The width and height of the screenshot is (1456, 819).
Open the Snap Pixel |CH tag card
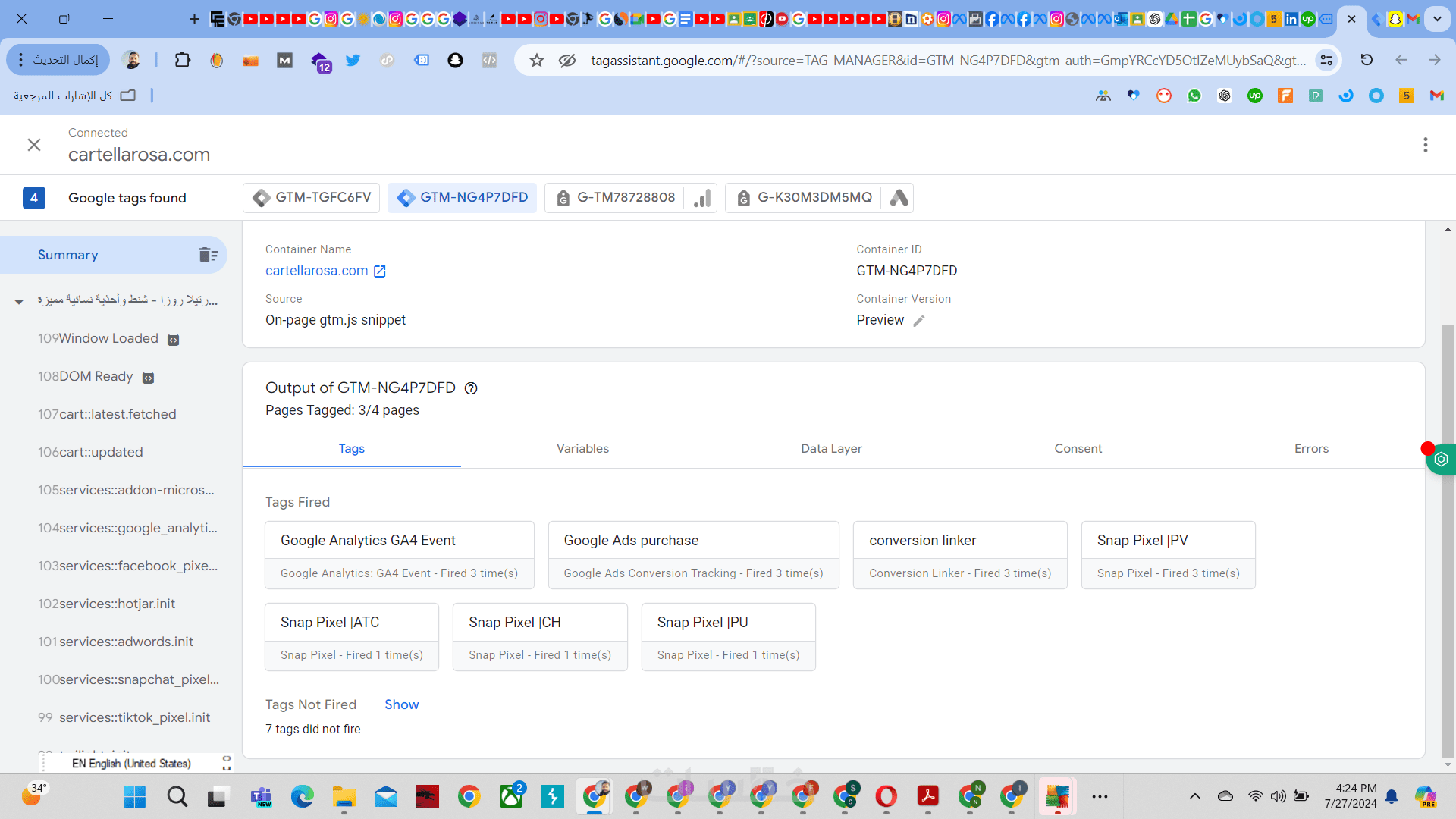click(x=540, y=637)
